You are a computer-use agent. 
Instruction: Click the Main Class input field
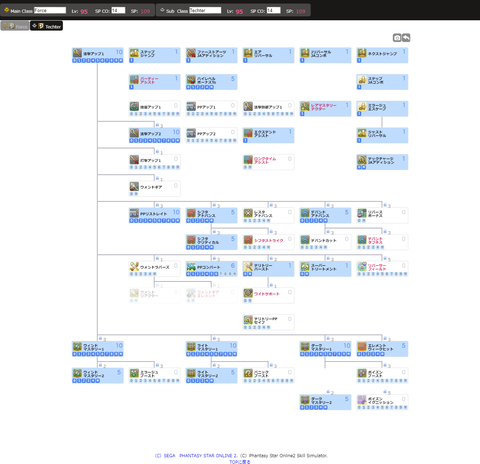pyautogui.click(x=50, y=10)
